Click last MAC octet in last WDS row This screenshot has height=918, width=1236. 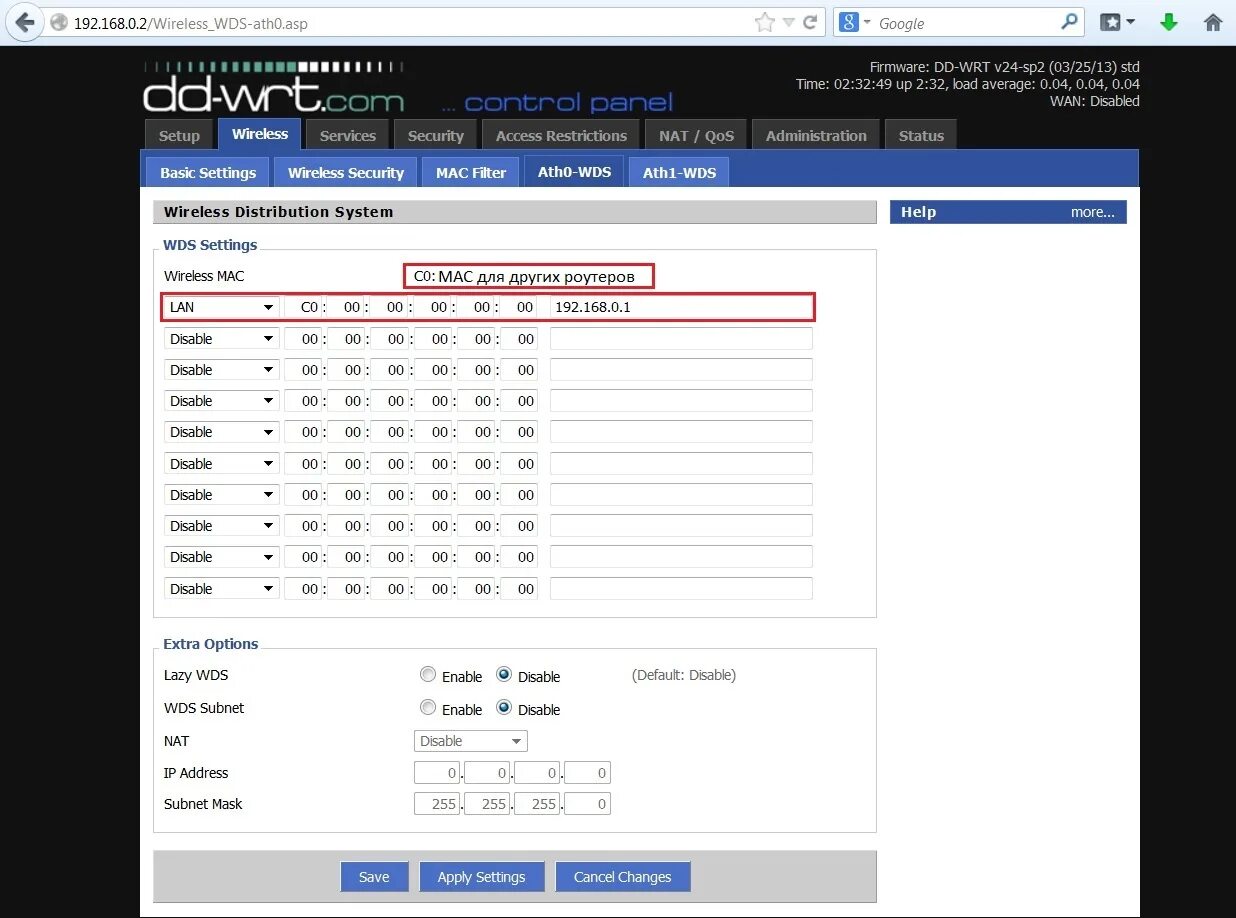(x=519, y=589)
